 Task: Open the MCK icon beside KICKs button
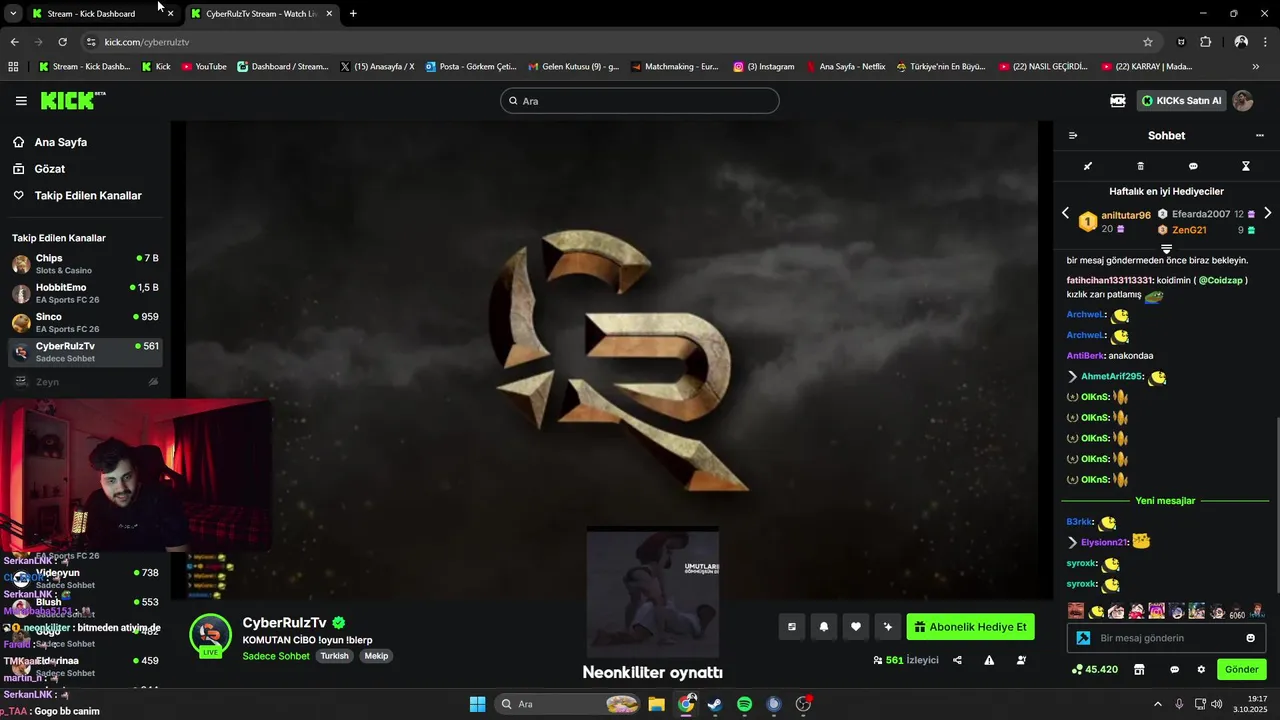point(1118,101)
